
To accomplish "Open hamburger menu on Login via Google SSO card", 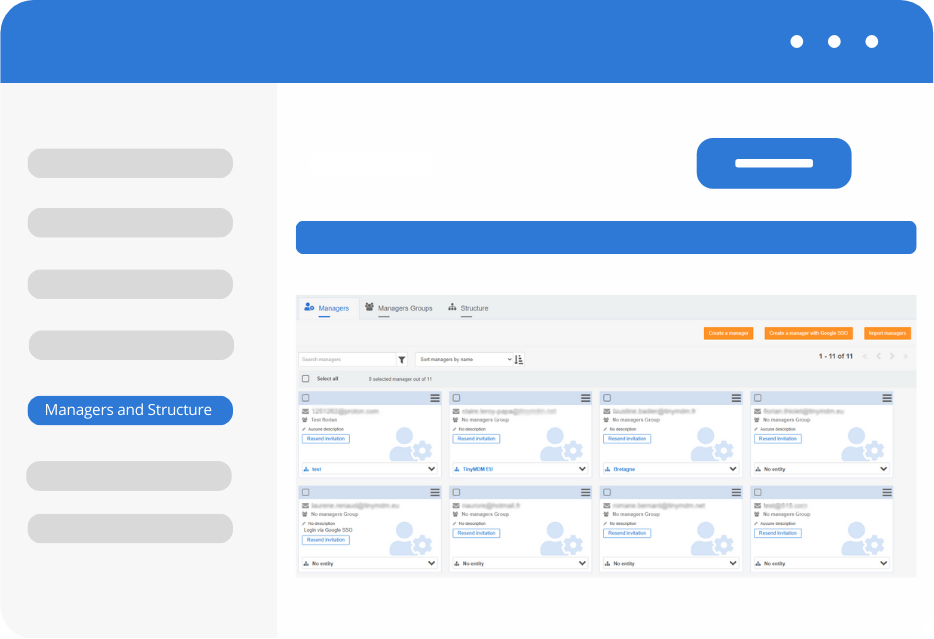I will 435,492.
